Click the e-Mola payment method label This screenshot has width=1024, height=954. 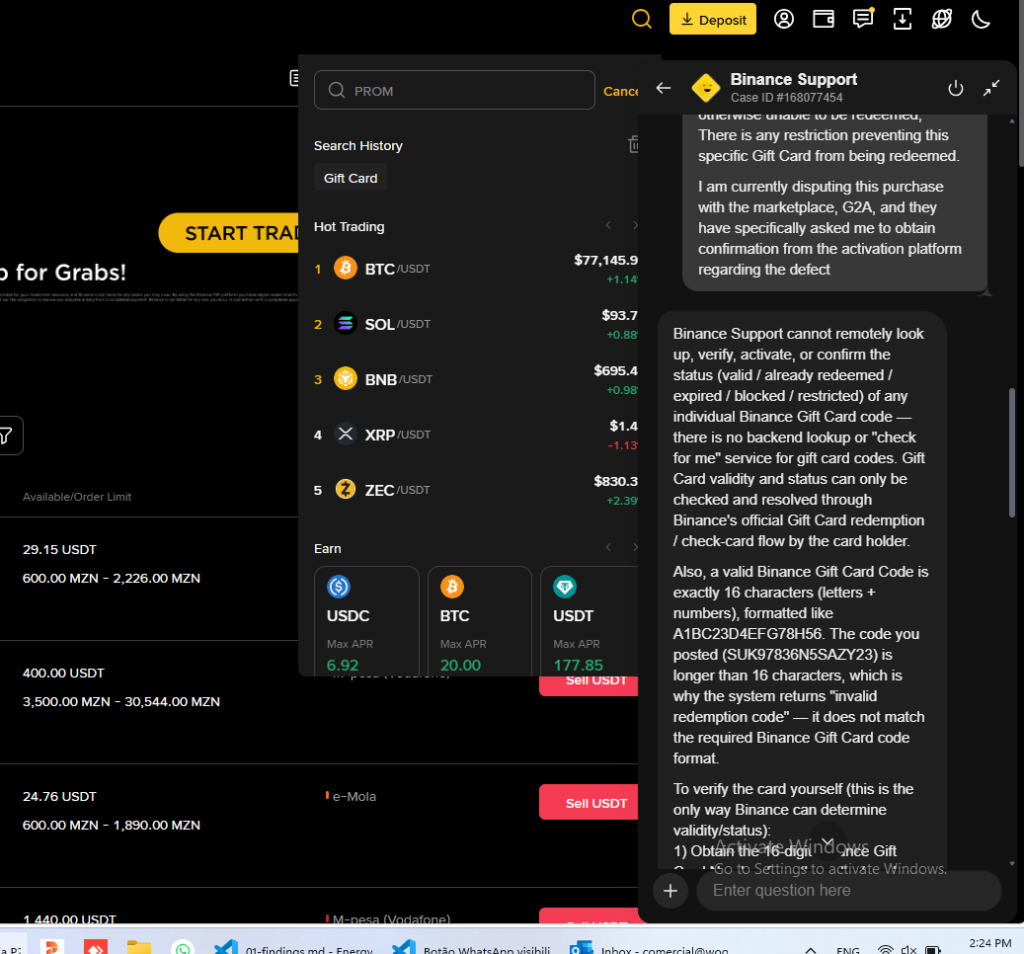354,796
